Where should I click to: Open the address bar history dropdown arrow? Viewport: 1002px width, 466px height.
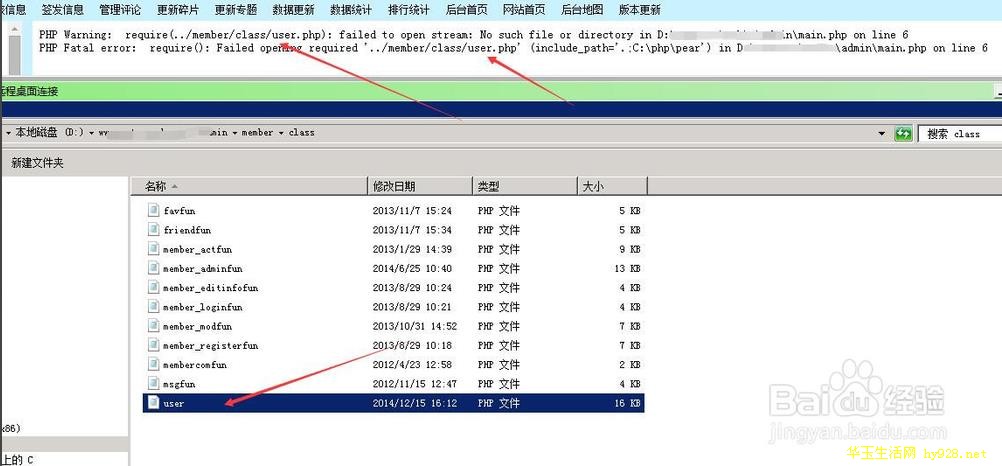click(881, 133)
